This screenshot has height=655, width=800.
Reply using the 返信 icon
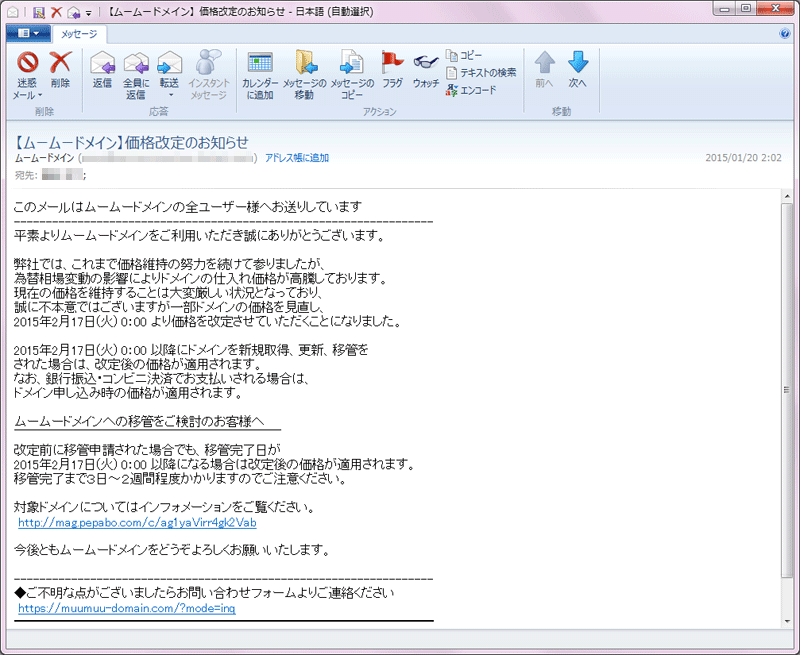tap(102, 69)
